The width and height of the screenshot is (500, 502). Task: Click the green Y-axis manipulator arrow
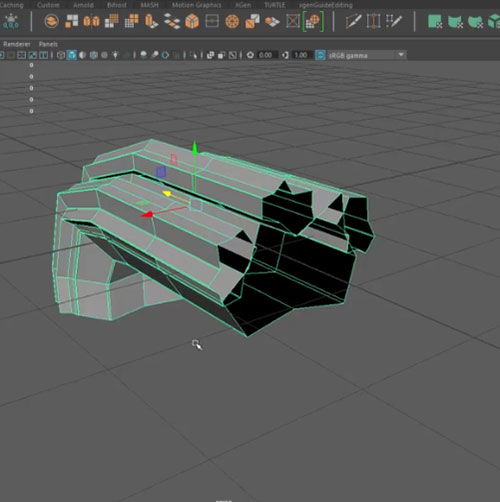[x=195, y=148]
